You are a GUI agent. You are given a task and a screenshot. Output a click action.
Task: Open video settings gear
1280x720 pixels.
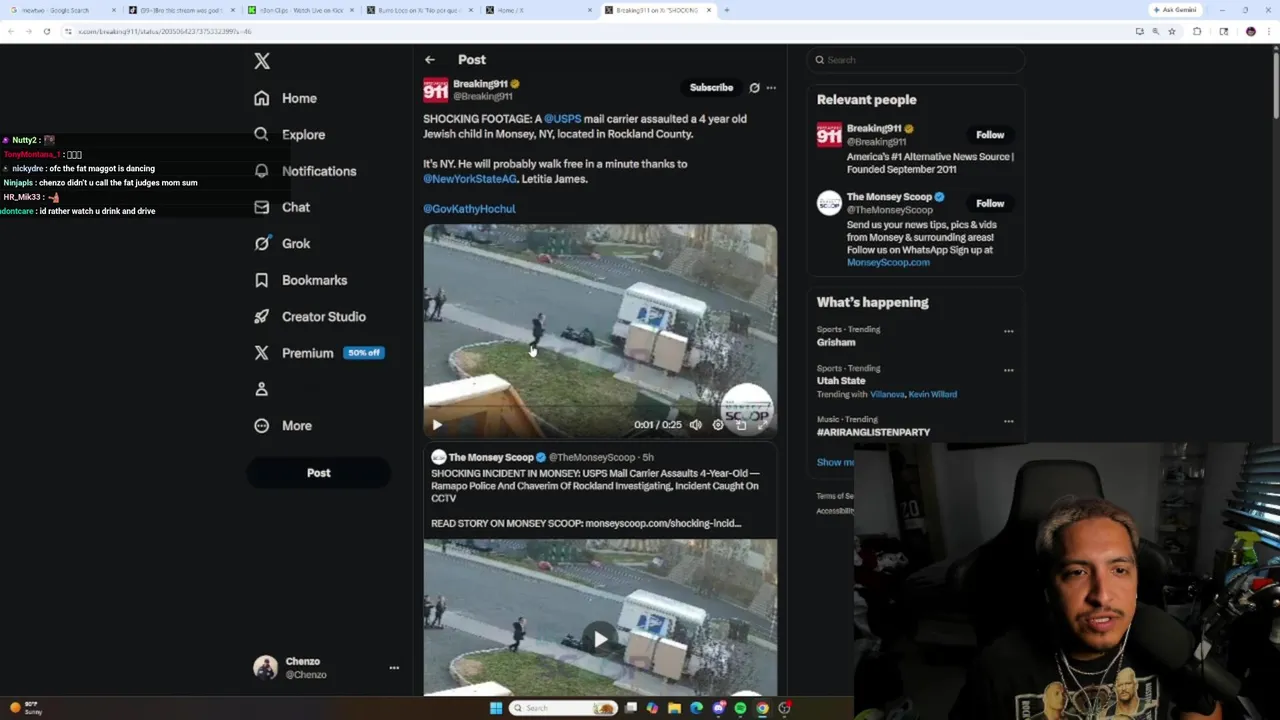tap(718, 425)
